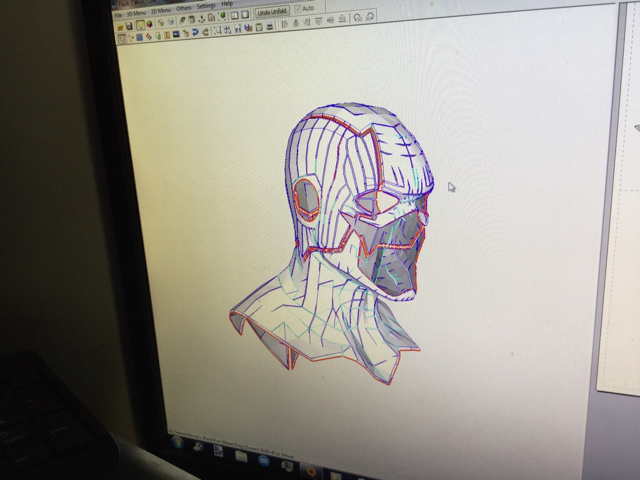This screenshot has width=640, height=480.
Task: Toggle the multicolored texture cube icon
Action: (149, 24)
